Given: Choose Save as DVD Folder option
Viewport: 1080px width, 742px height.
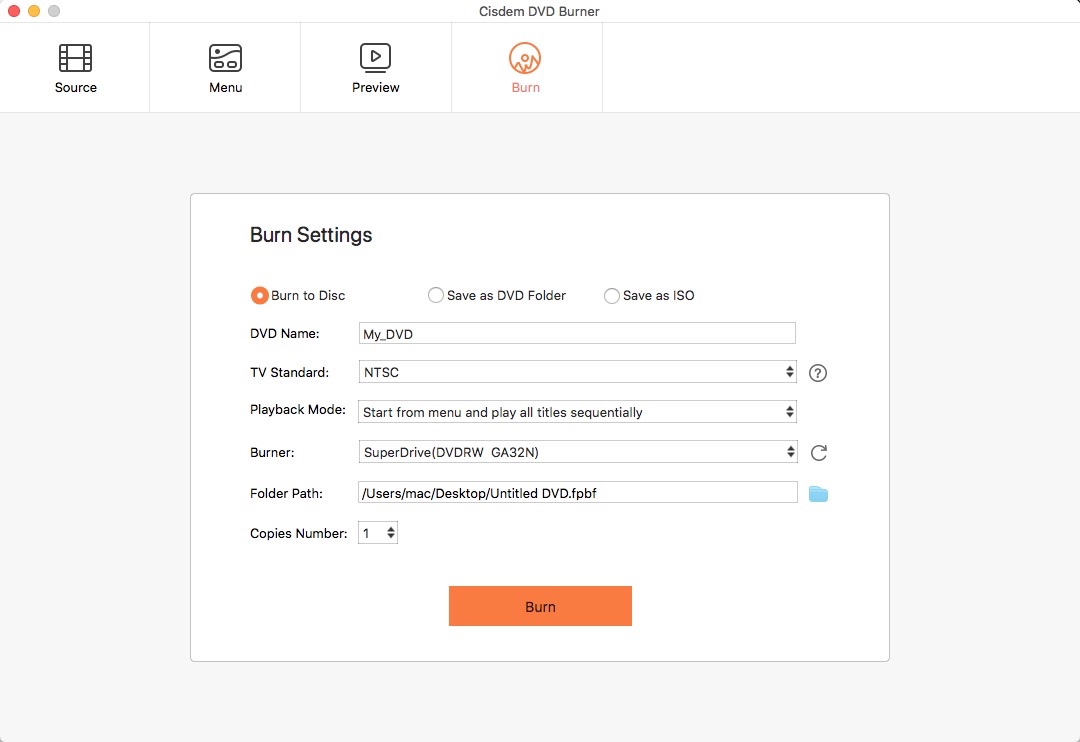Looking at the screenshot, I should pos(436,295).
